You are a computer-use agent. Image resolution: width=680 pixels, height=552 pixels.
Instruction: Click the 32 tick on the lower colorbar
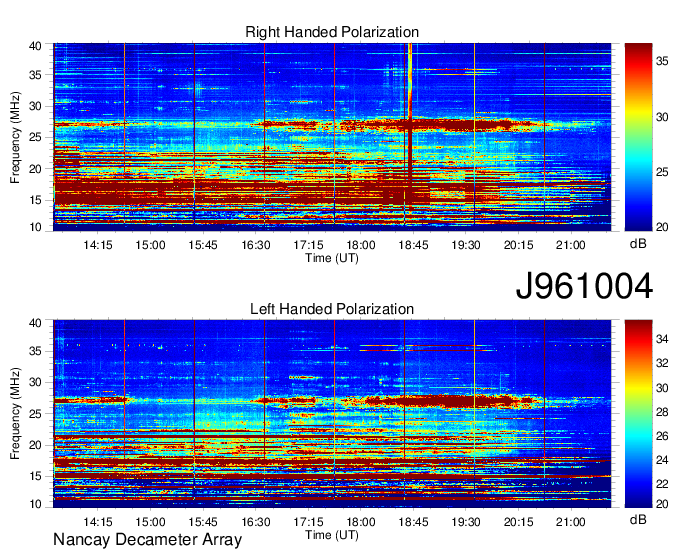(662, 363)
